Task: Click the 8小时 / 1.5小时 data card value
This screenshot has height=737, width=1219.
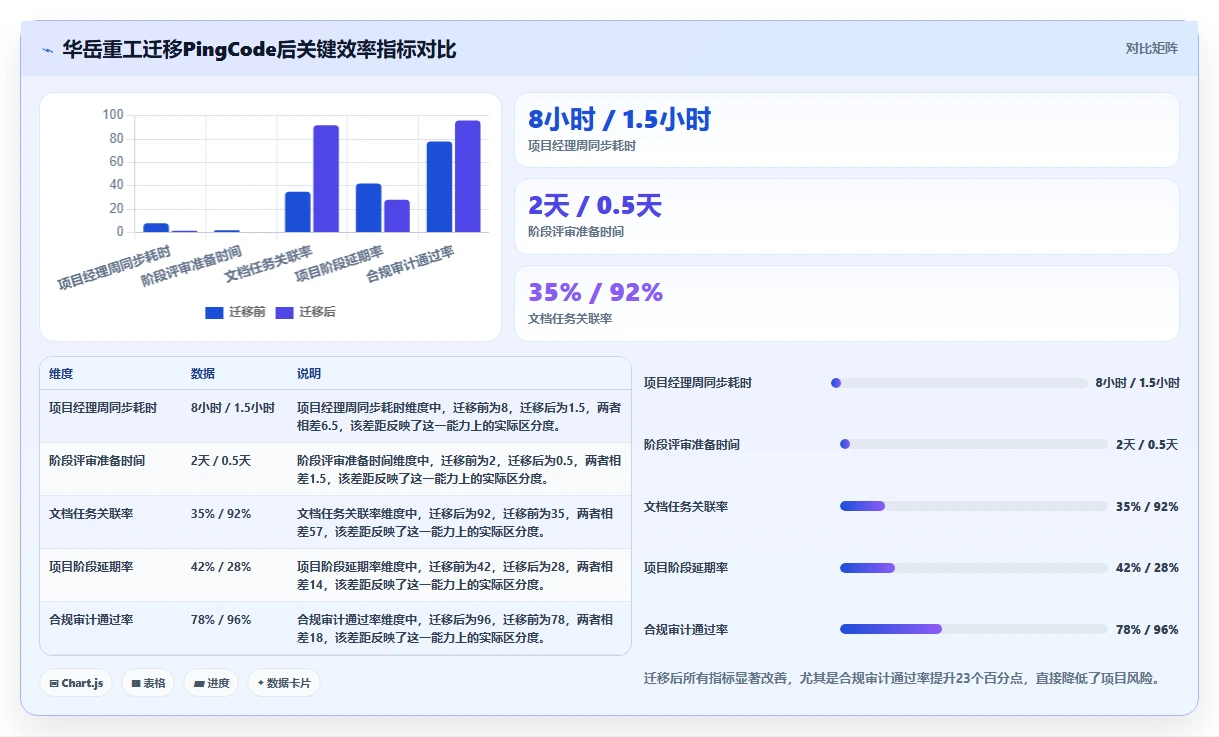Action: (619, 120)
